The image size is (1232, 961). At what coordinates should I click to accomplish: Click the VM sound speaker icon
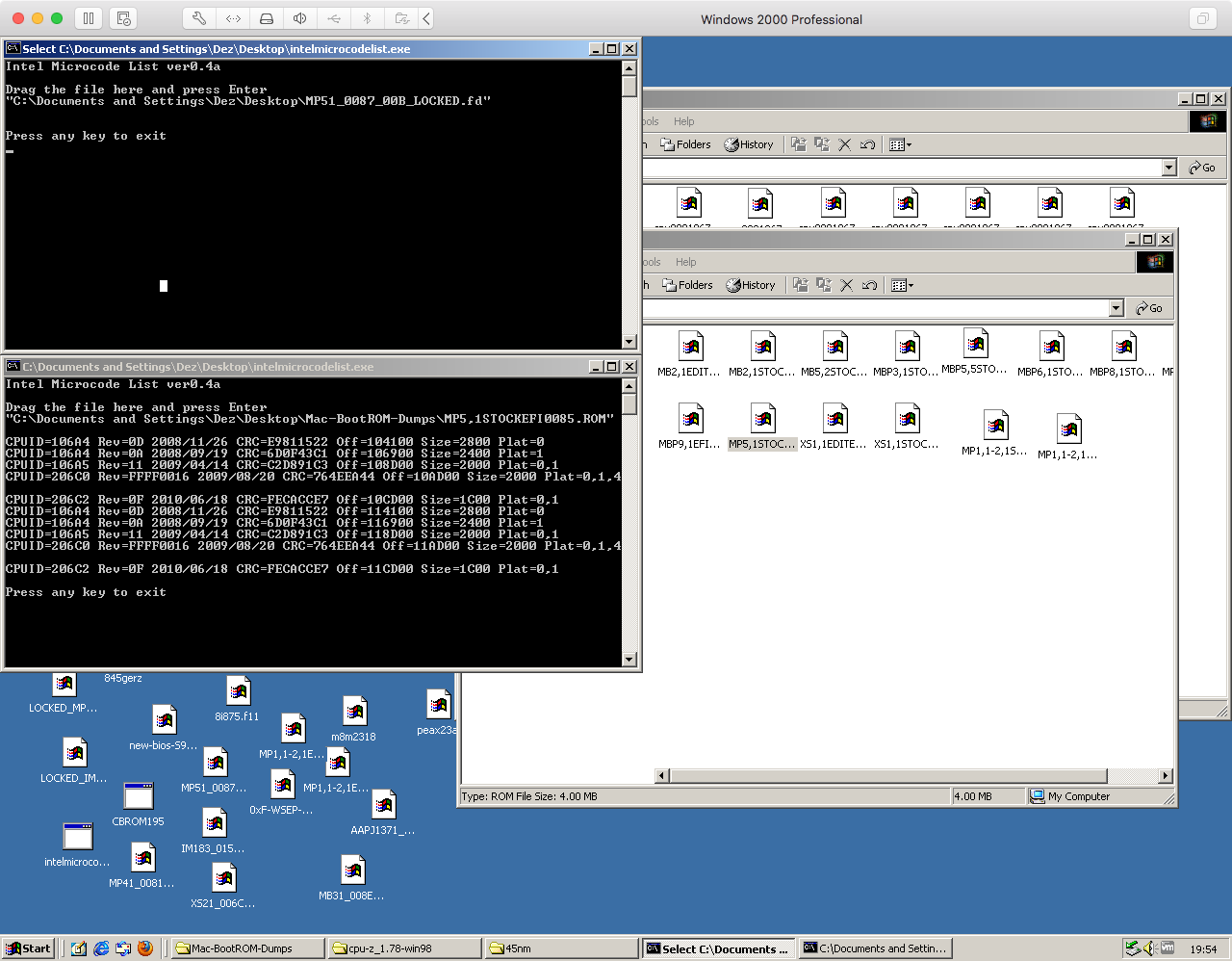coord(300,18)
